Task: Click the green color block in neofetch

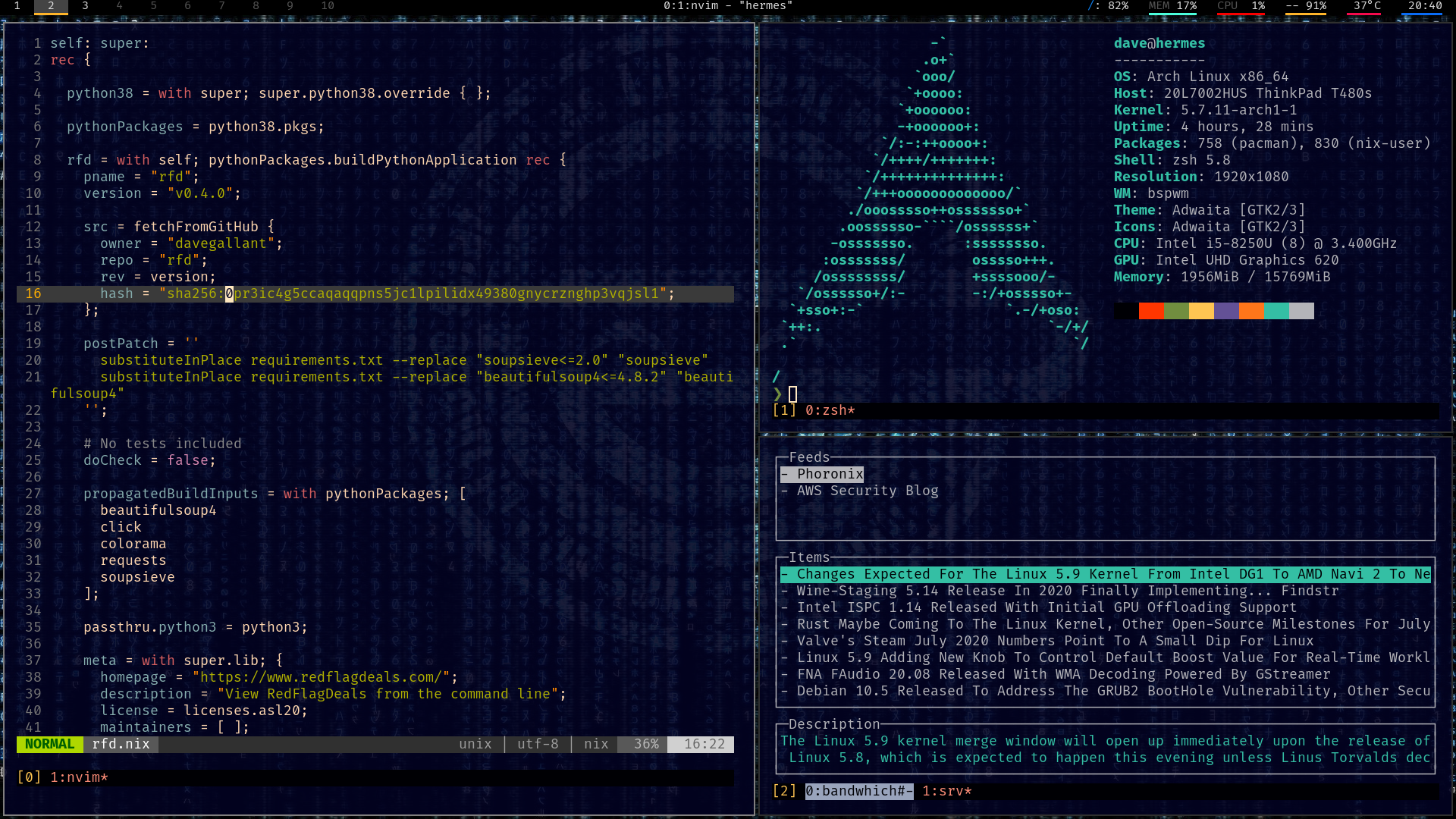Action: [x=1176, y=310]
